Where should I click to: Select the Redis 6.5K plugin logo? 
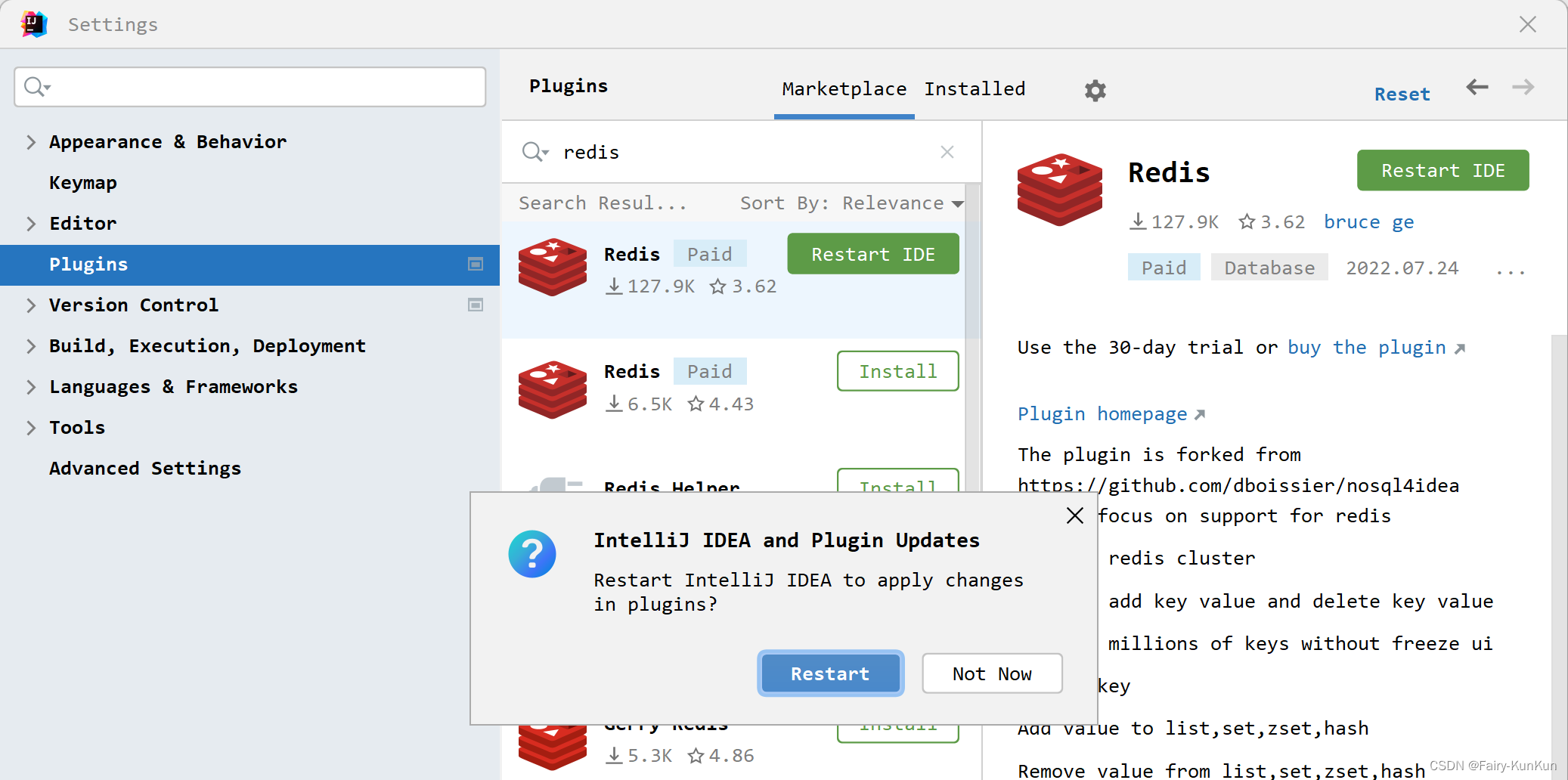[x=553, y=389]
